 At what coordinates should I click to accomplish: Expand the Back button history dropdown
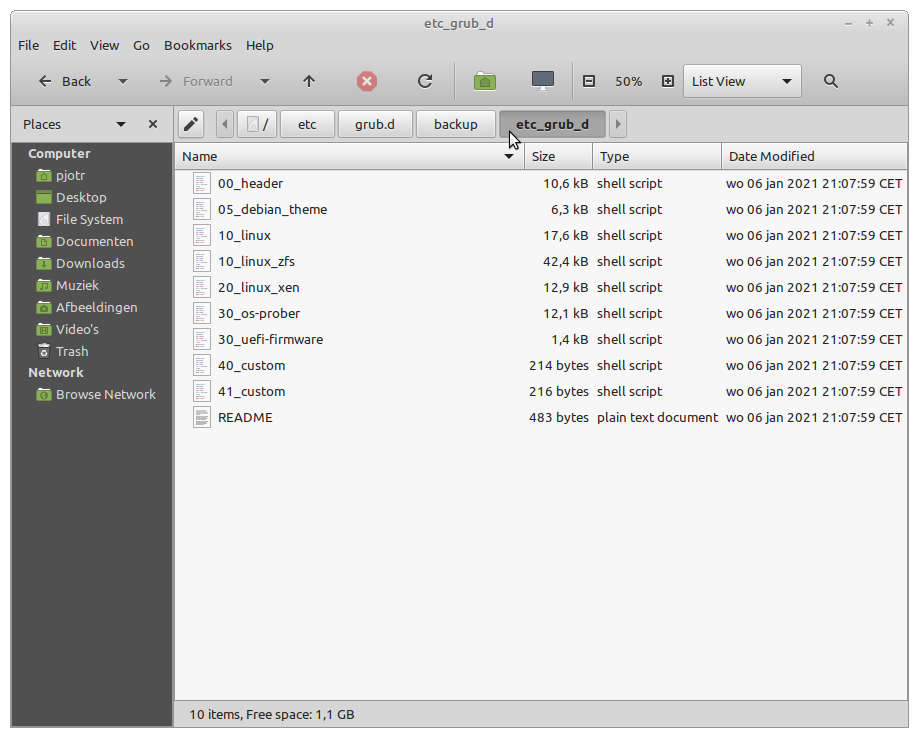pyautogui.click(x=121, y=81)
